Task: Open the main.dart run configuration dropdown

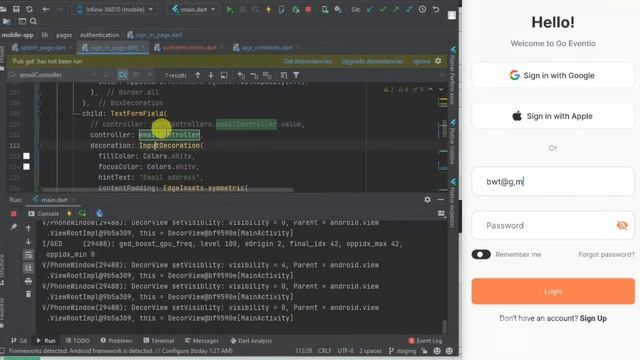Action: pos(194,9)
